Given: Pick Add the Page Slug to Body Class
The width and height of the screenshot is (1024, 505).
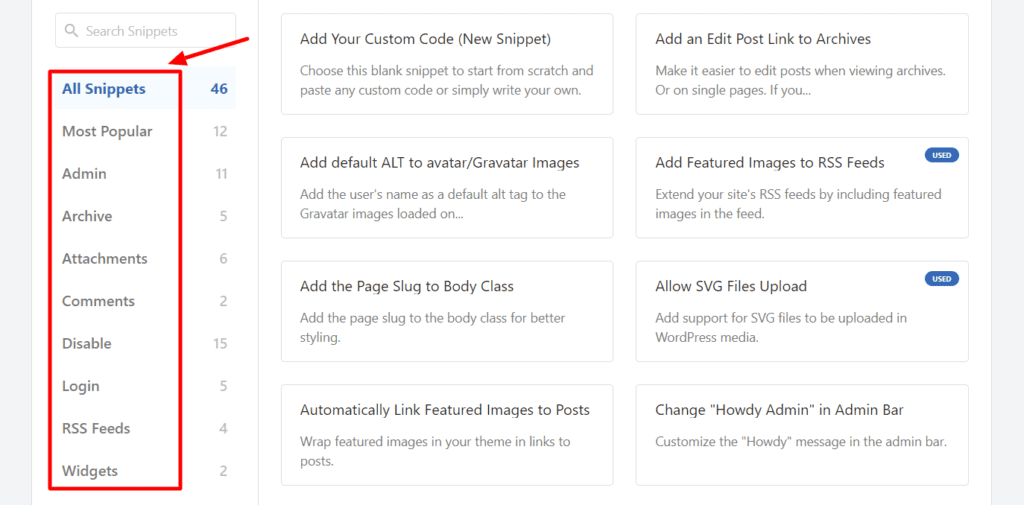Looking at the screenshot, I should click(x=446, y=310).
